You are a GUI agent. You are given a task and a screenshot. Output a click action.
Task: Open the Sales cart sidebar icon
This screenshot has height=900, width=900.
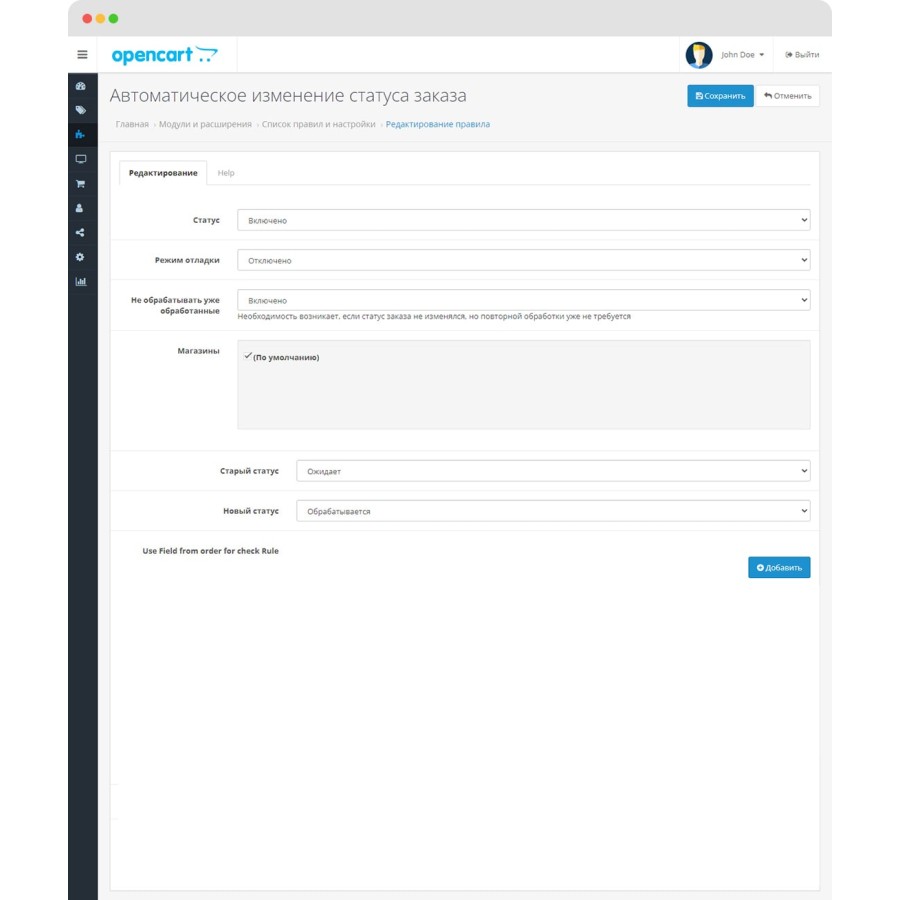click(x=80, y=184)
